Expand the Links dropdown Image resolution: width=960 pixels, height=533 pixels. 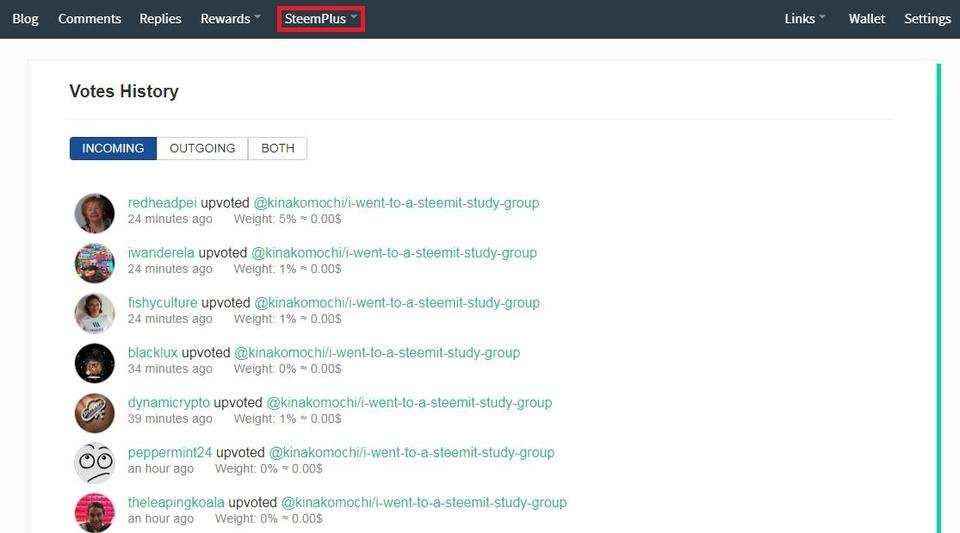point(805,19)
